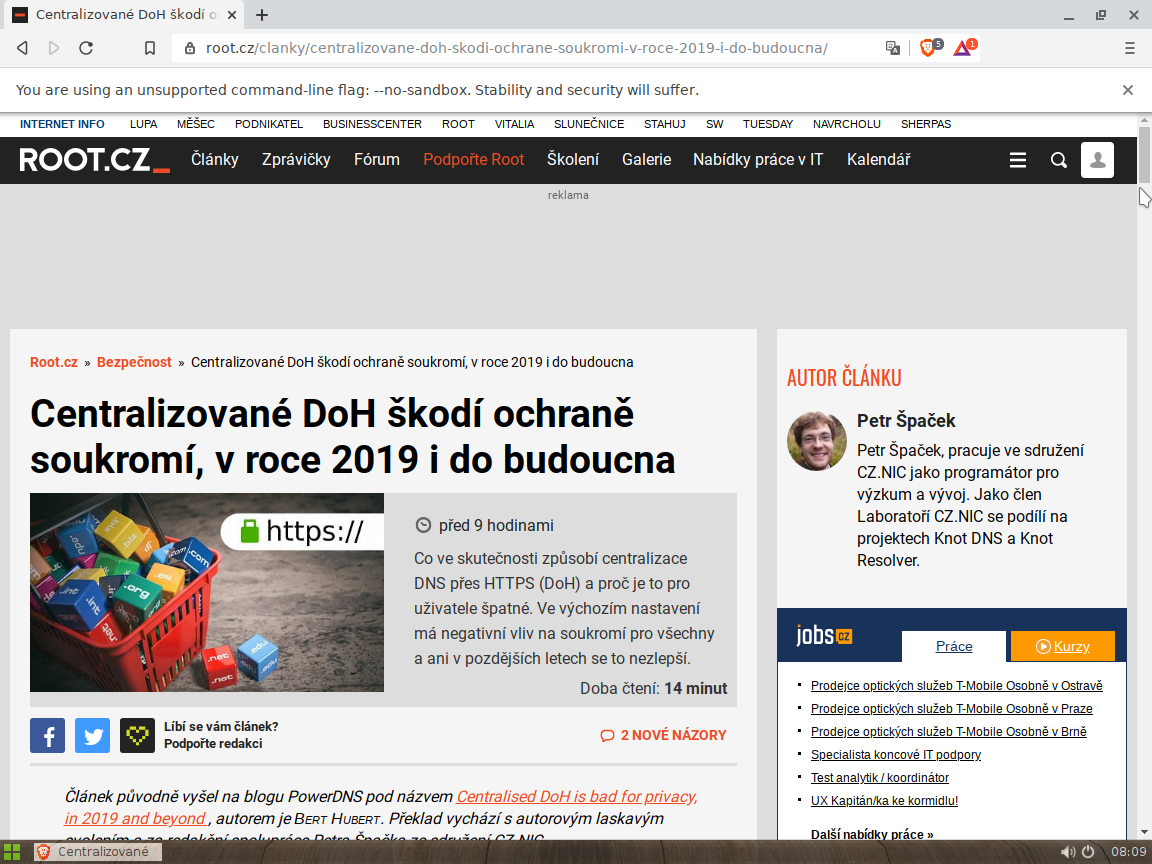Open the translate page icon
The image size is (1152, 864).
point(893,47)
